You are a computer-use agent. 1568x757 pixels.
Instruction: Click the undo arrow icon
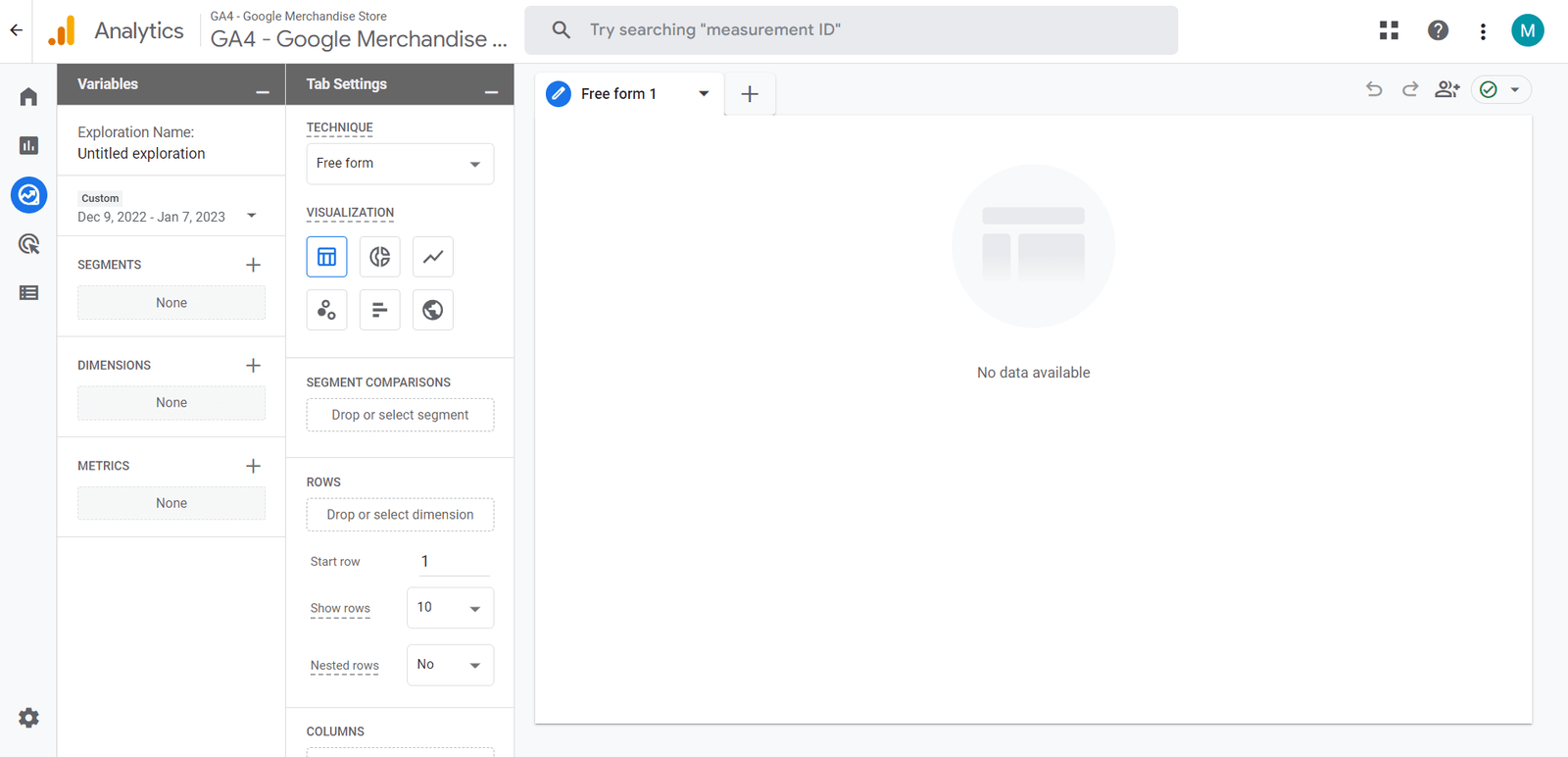(1374, 89)
